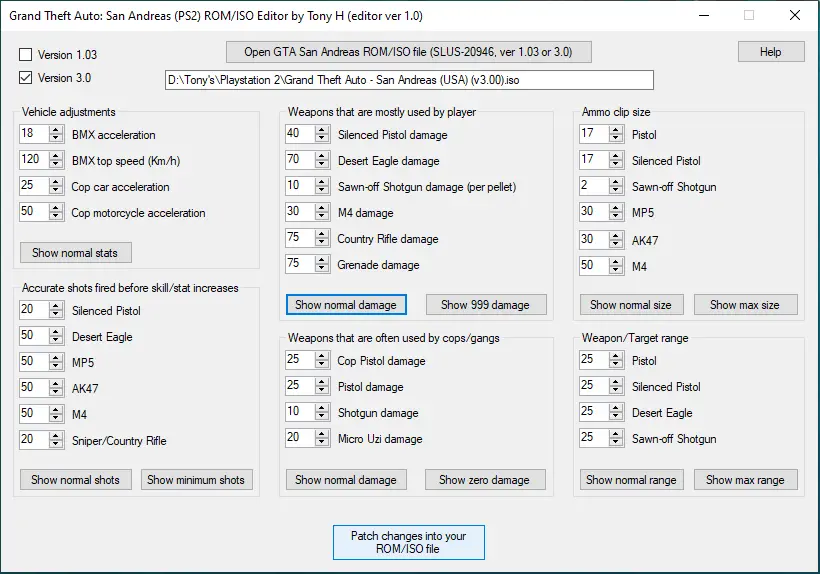Image resolution: width=820 pixels, height=574 pixels.
Task: Click Show normal damage for cops/gangs weapons
Action: (346, 479)
